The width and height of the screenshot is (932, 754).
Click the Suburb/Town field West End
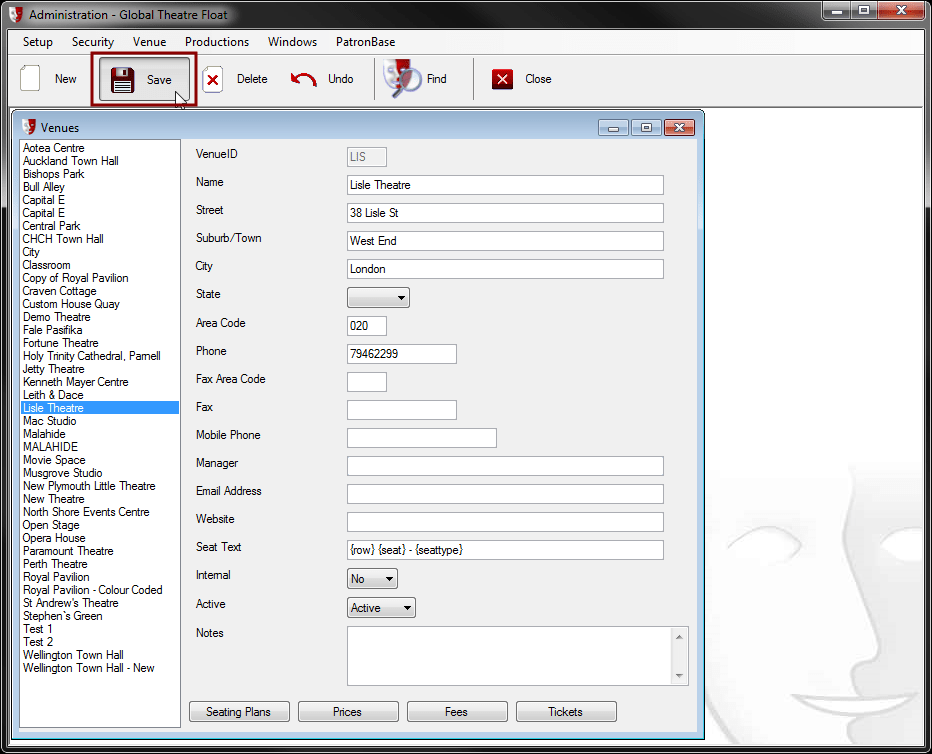coord(505,241)
